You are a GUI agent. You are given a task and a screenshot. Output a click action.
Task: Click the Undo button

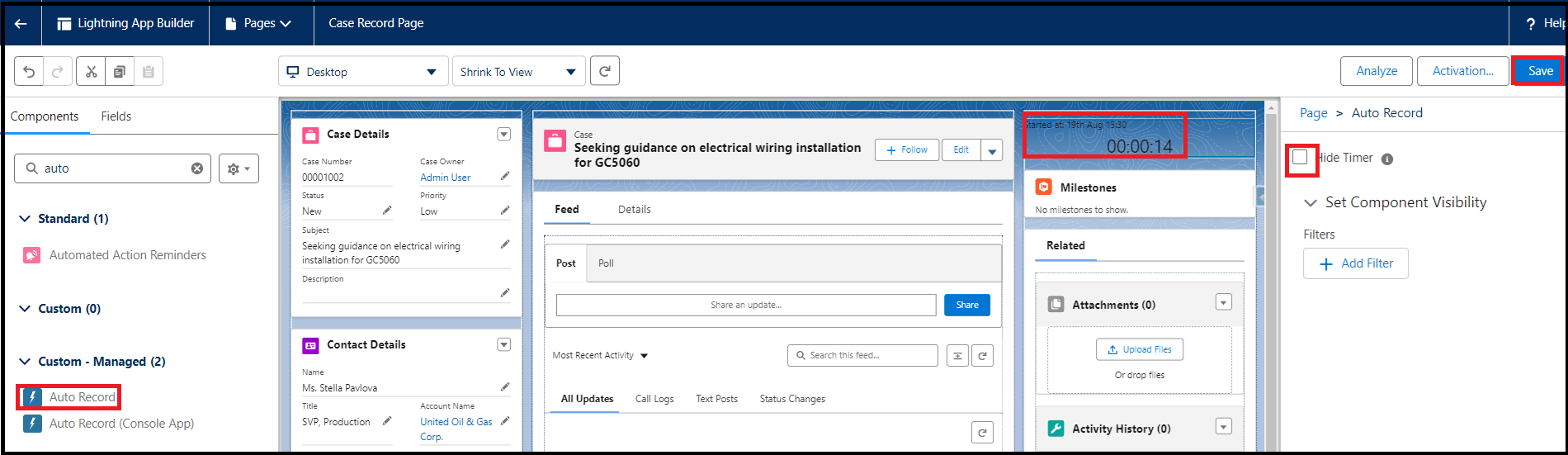(x=29, y=72)
